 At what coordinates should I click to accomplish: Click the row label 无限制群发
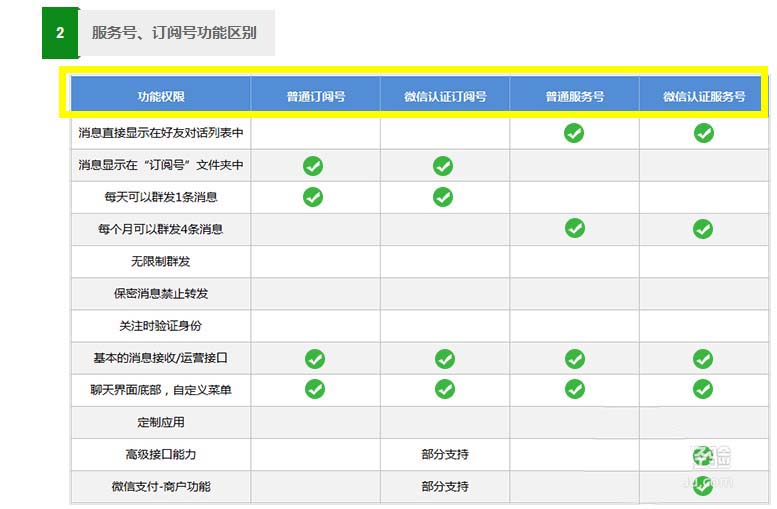(x=161, y=261)
